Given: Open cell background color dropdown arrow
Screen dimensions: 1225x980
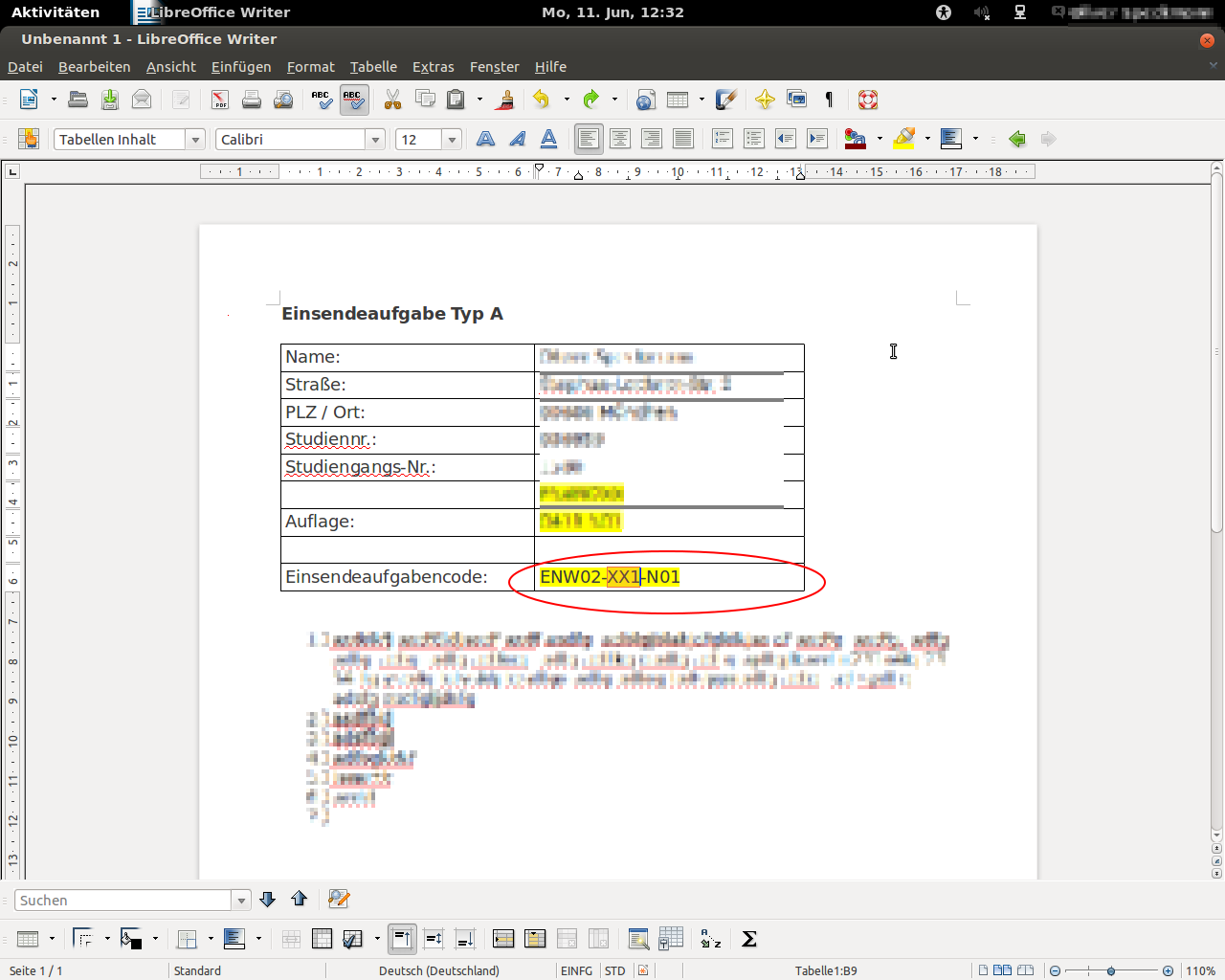Looking at the screenshot, I should (x=155, y=939).
